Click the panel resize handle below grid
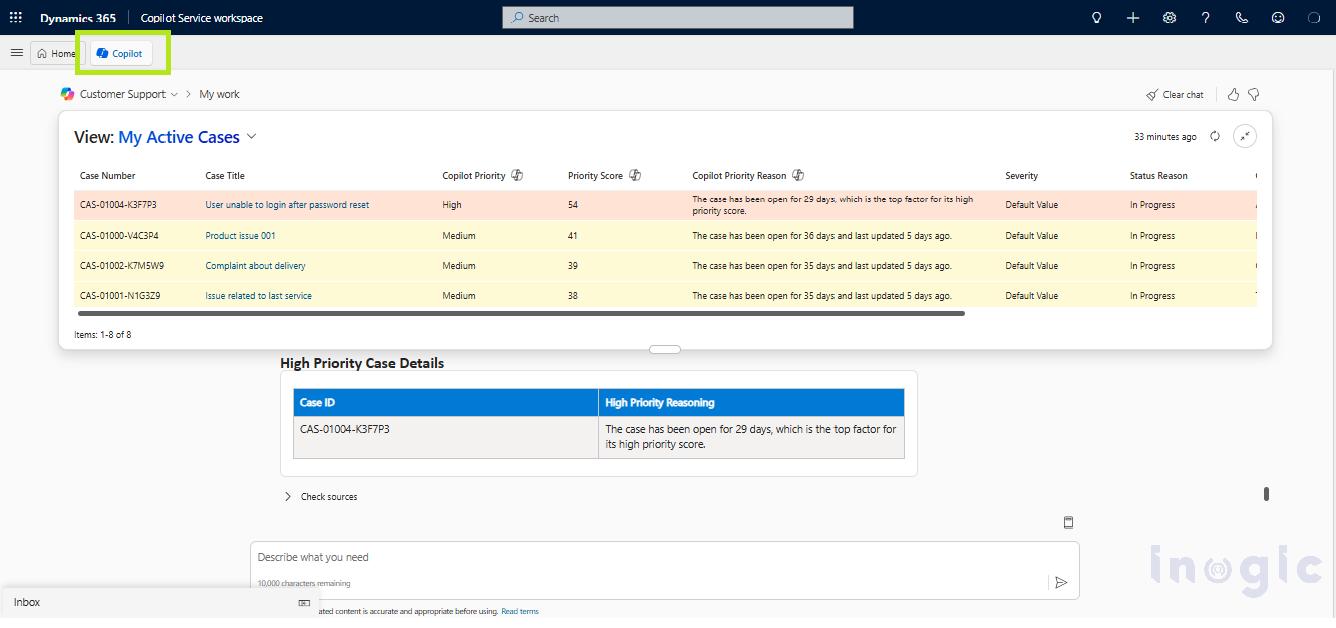Image resolution: width=1336 pixels, height=628 pixels. [665, 349]
